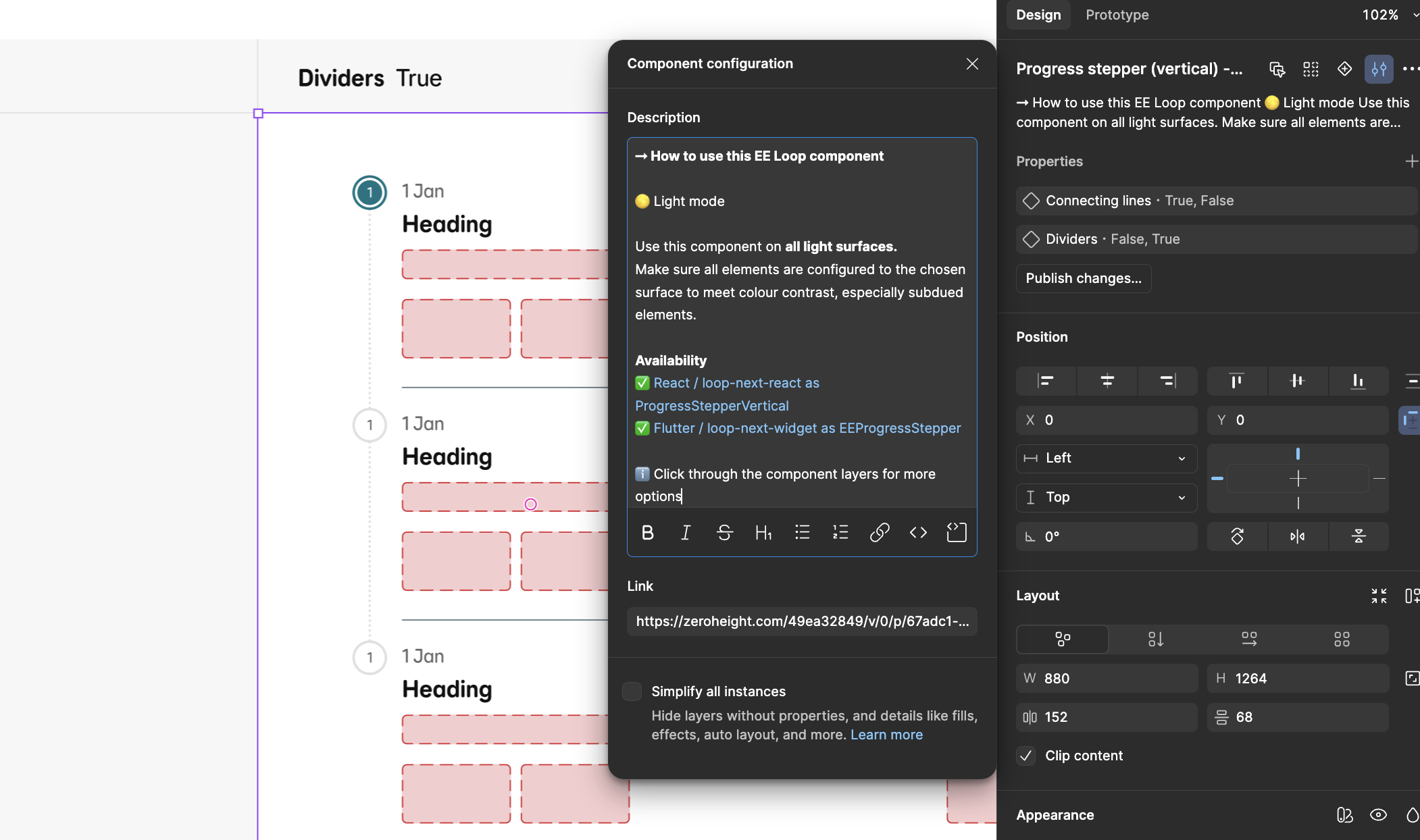Click the component description text in Design panel
The image size is (1420, 840).
coord(1213,112)
